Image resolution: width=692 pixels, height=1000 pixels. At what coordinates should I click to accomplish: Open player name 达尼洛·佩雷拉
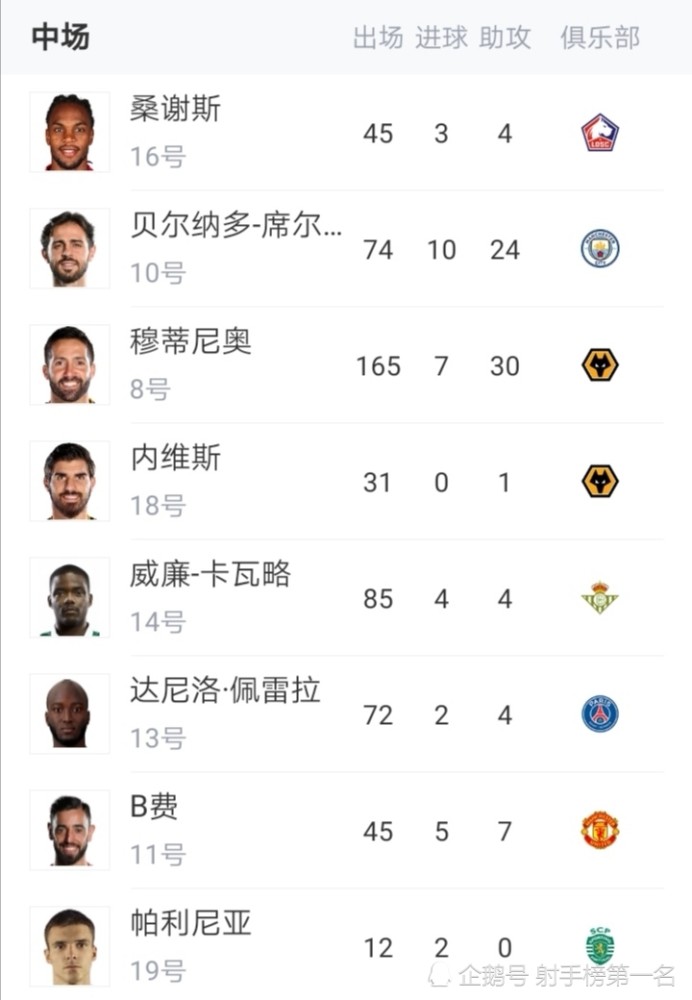pos(225,691)
